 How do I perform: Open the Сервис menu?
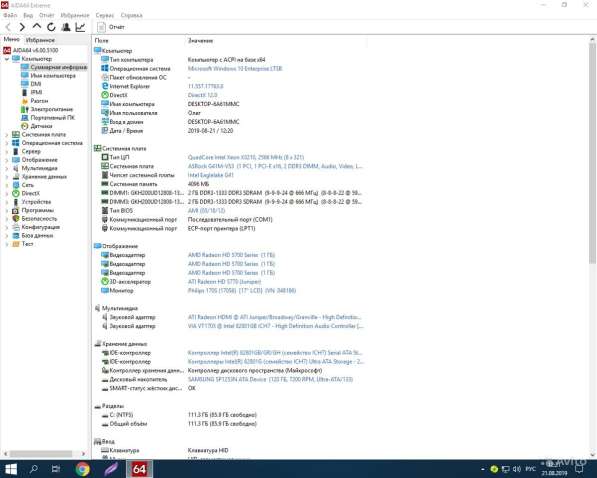(105, 15)
